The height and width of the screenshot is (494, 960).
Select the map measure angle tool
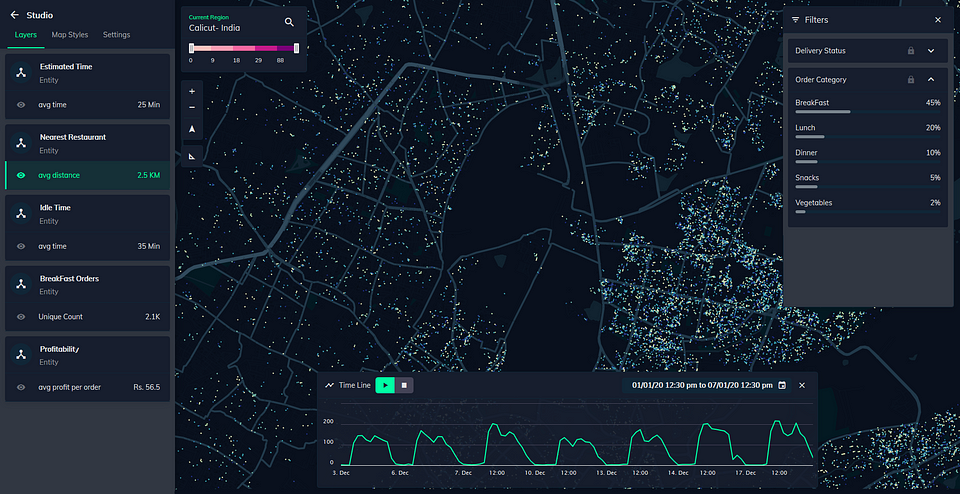coord(192,157)
